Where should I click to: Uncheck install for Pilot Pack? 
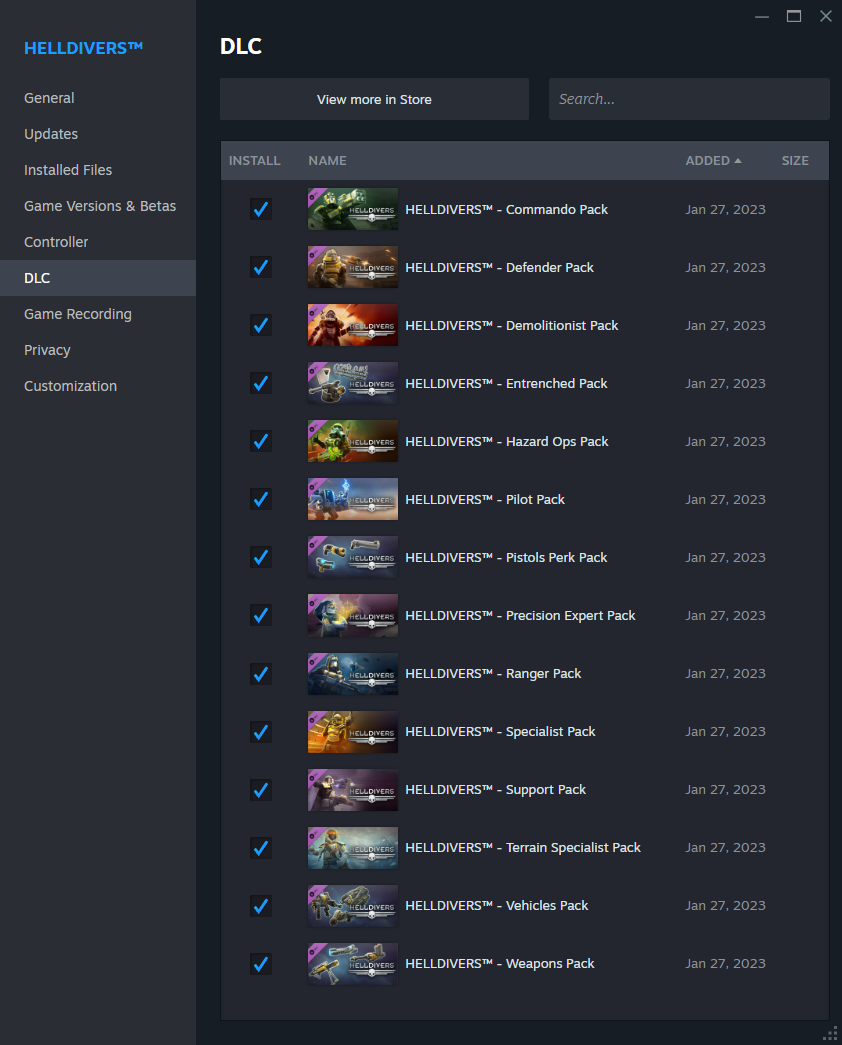click(x=261, y=499)
